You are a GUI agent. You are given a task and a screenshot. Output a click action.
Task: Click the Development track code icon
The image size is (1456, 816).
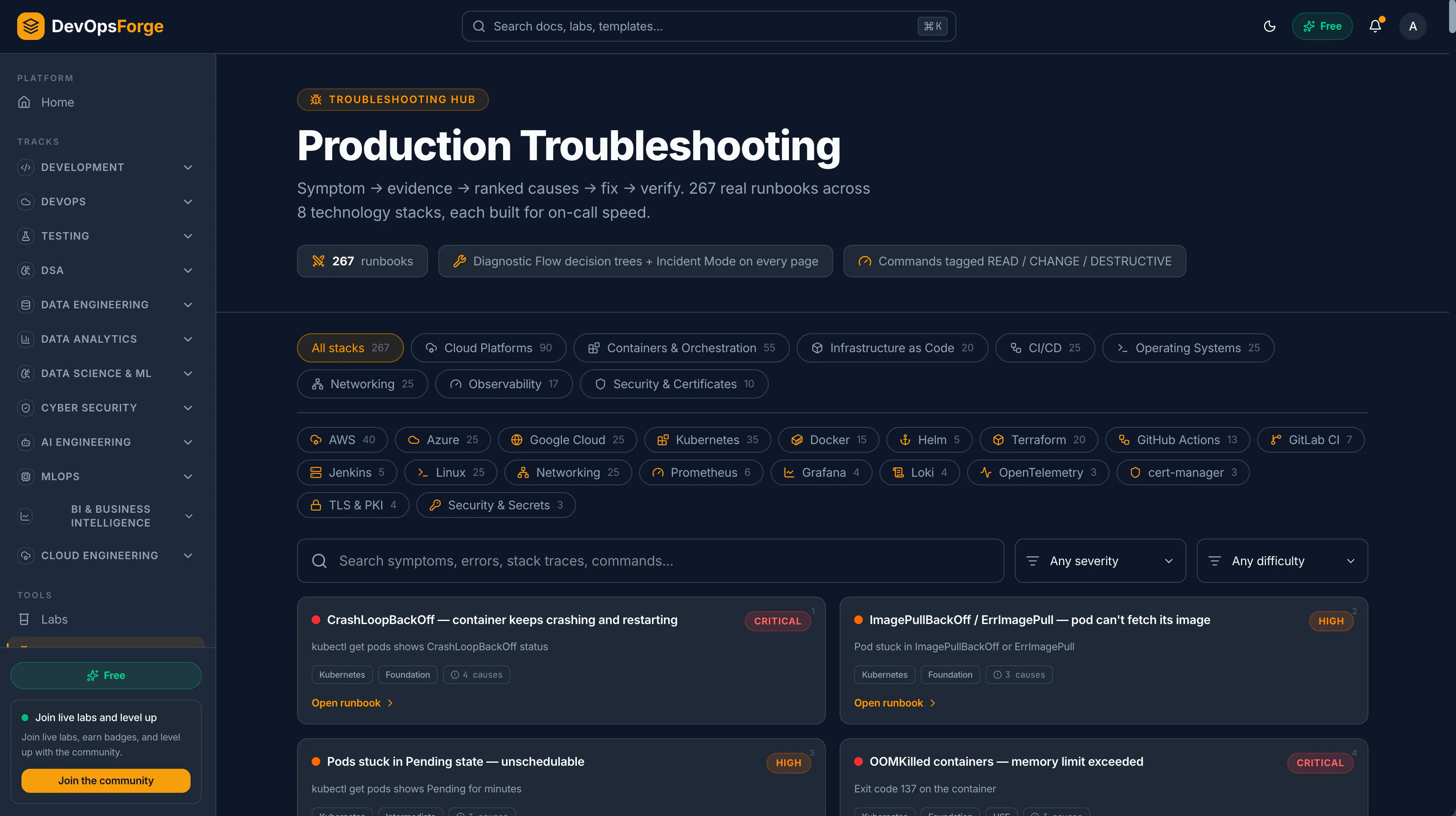tap(25, 167)
